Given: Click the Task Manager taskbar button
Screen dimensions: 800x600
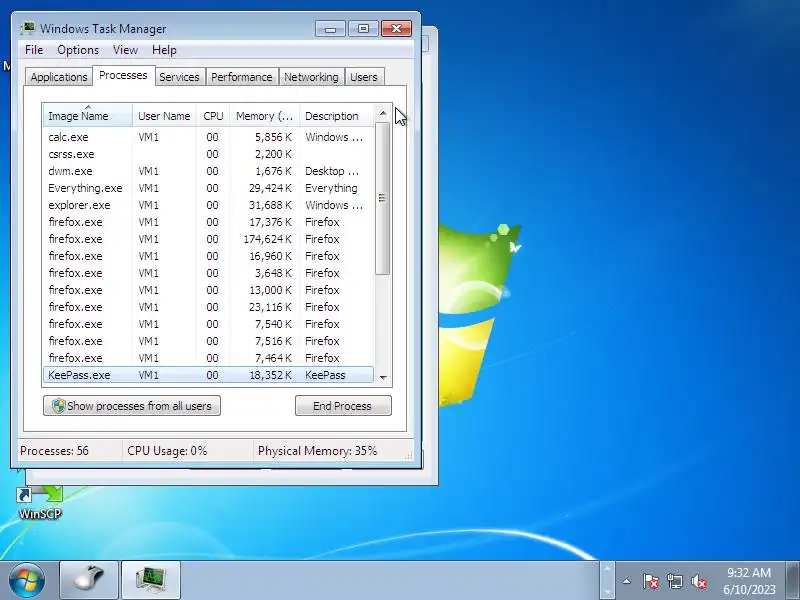Looking at the screenshot, I should click(151, 580).
